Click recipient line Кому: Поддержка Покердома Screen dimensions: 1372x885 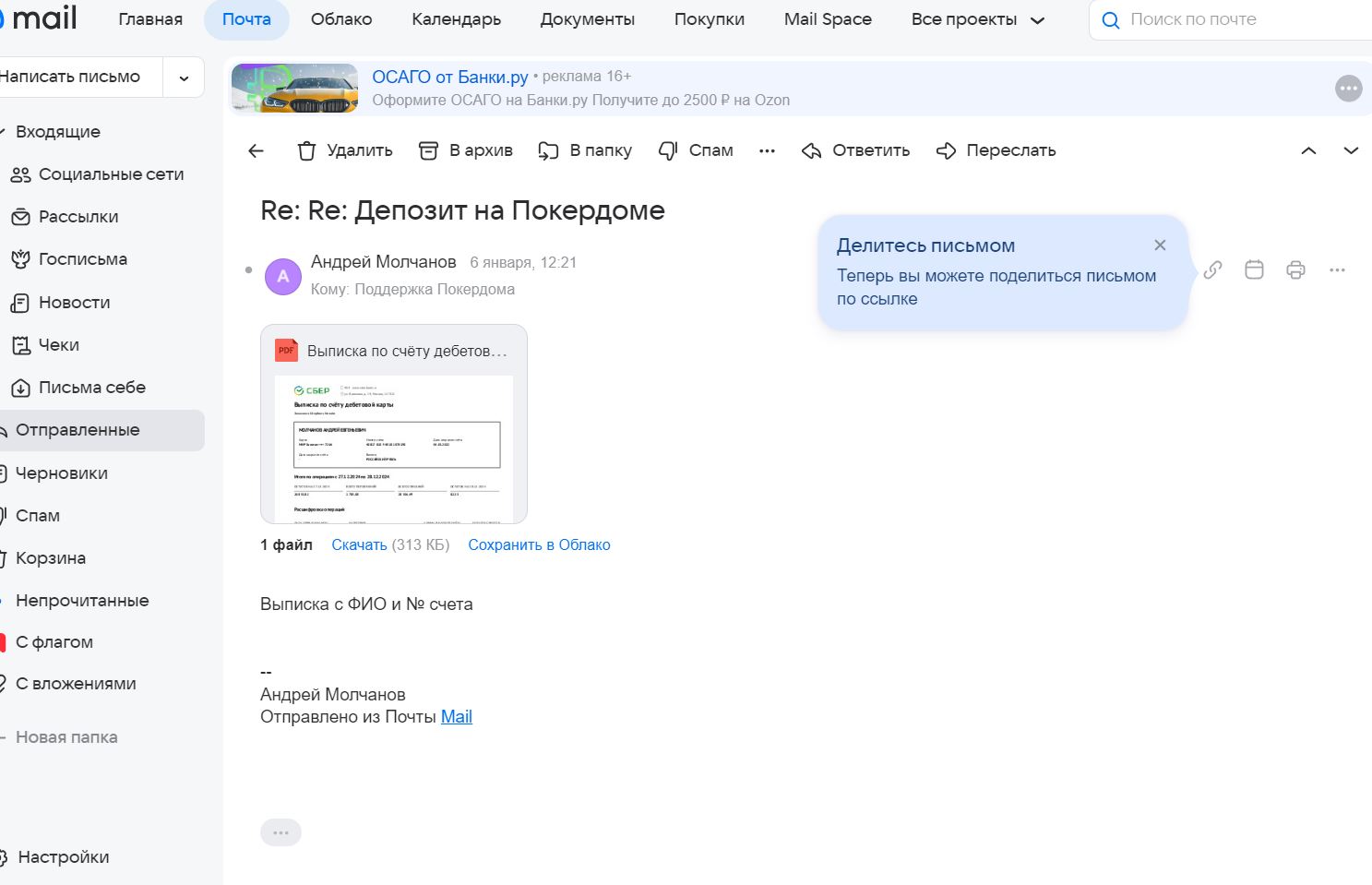412,289
